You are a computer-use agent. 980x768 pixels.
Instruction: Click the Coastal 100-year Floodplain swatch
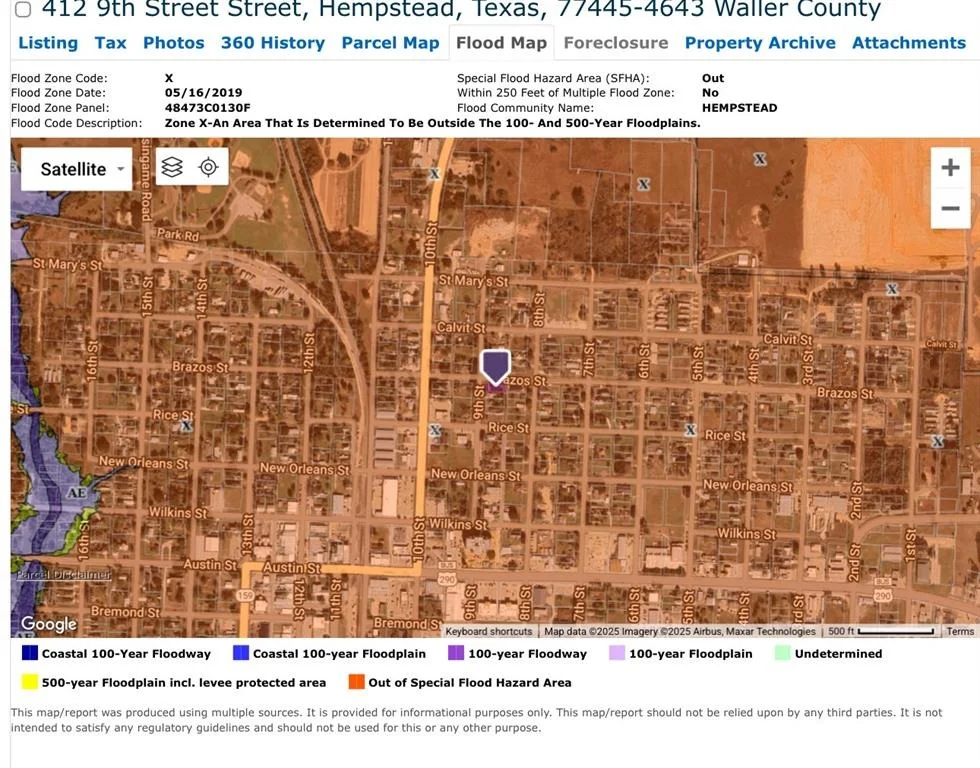click(x=241, y=653)
